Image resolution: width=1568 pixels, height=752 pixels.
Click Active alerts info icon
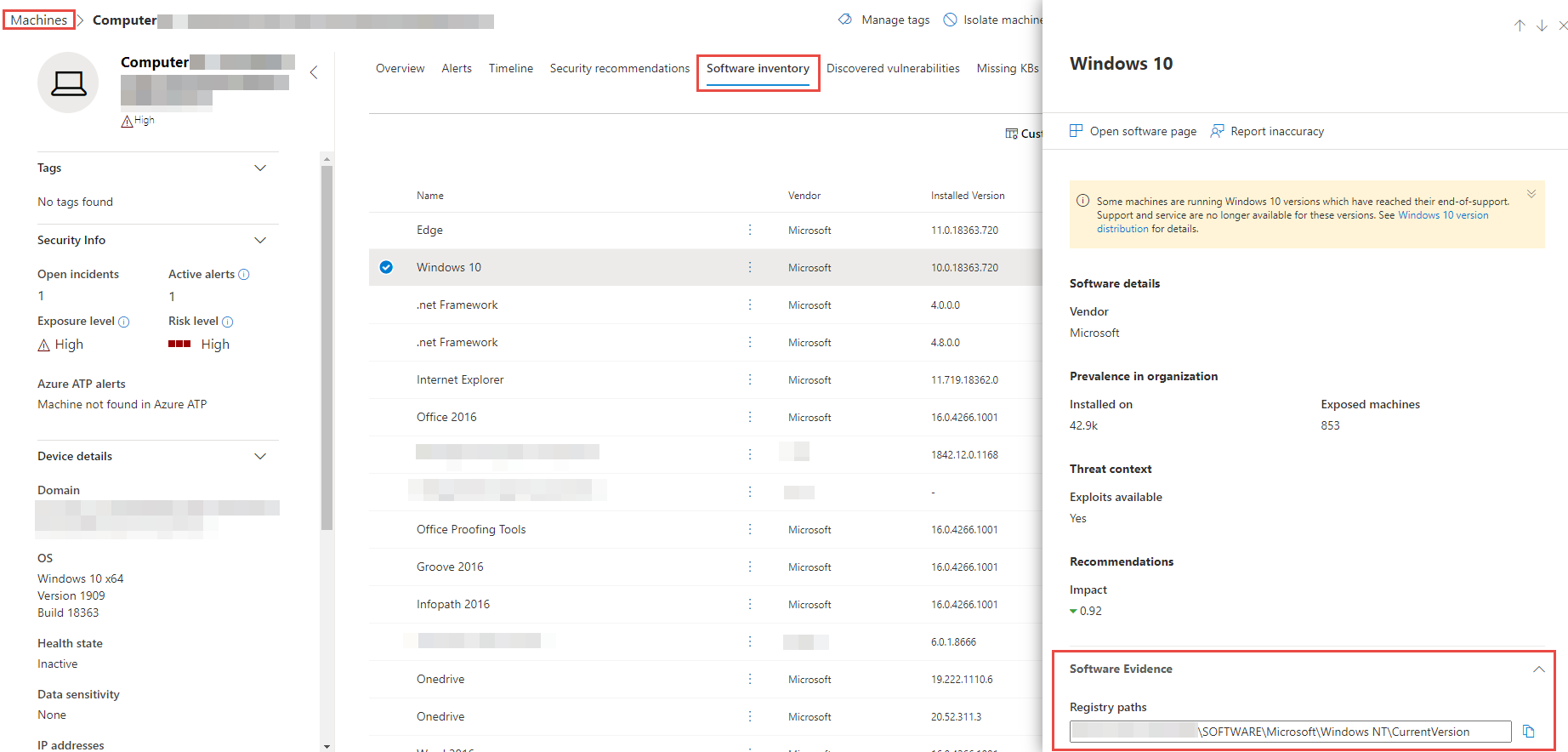(x=244, y=274)
